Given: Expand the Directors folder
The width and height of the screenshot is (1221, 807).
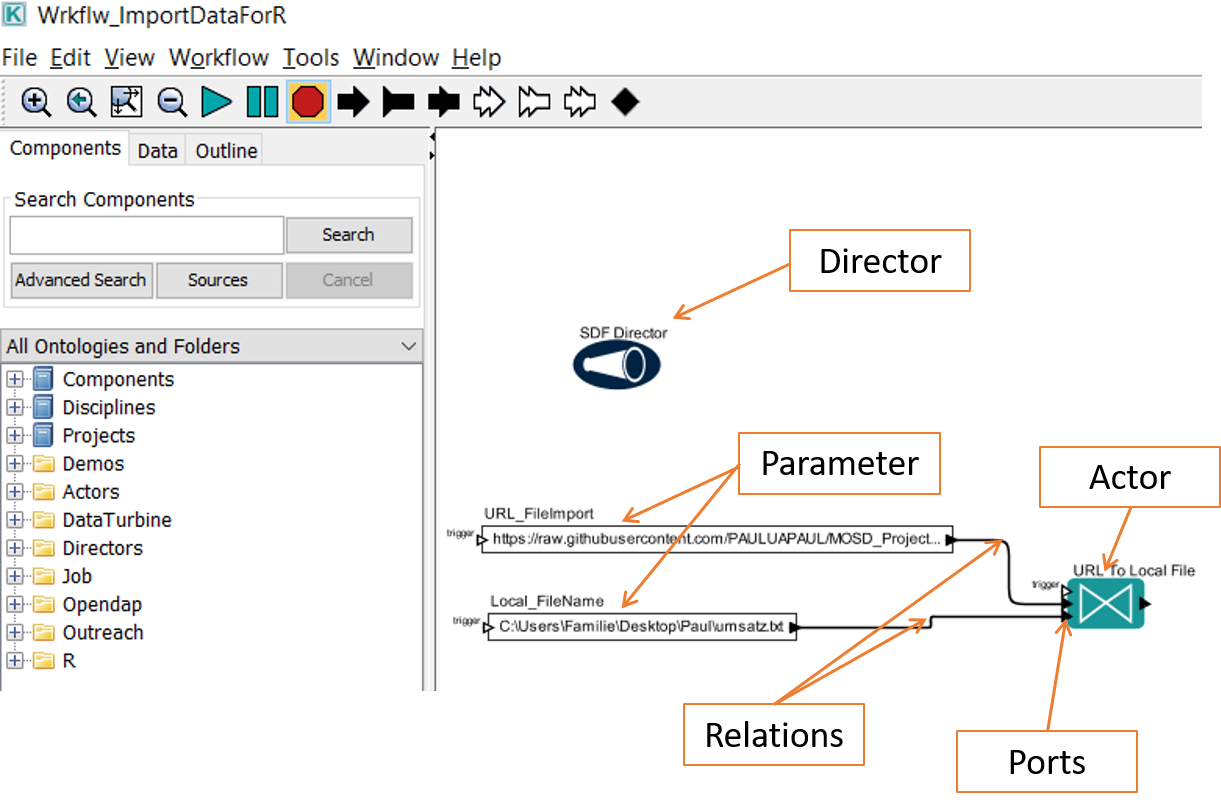Looking at the screenshot, I should point(15,548).
